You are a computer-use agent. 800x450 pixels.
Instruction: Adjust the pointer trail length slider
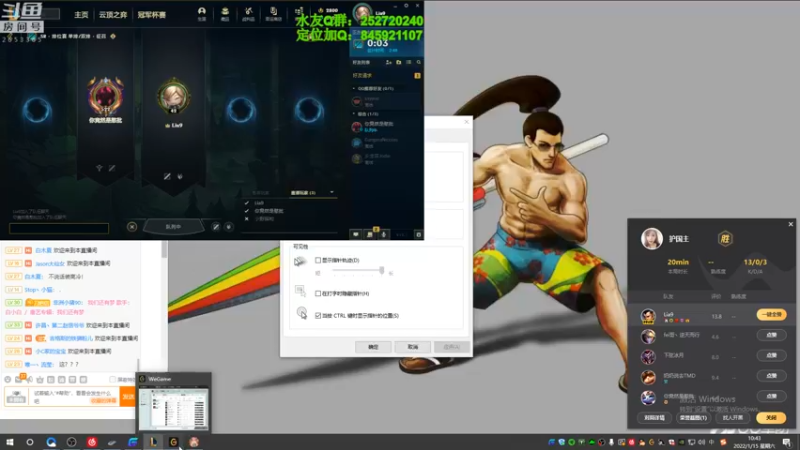[381, 270]
